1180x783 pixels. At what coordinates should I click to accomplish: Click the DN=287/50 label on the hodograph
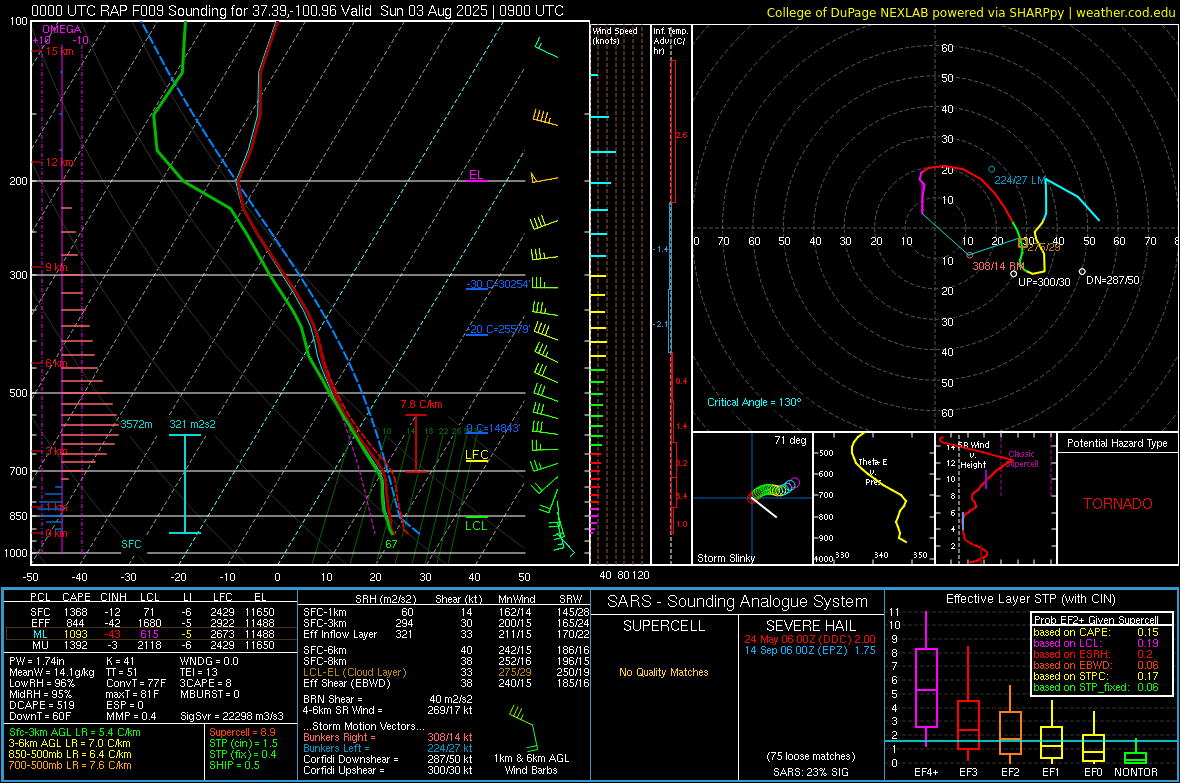[1113, 280]
